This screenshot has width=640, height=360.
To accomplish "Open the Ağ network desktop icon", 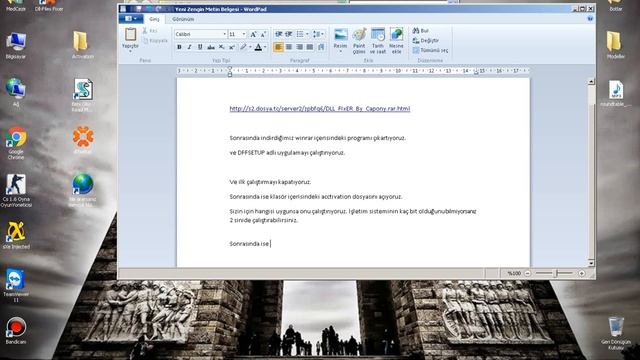I will [x=16, y=92].
